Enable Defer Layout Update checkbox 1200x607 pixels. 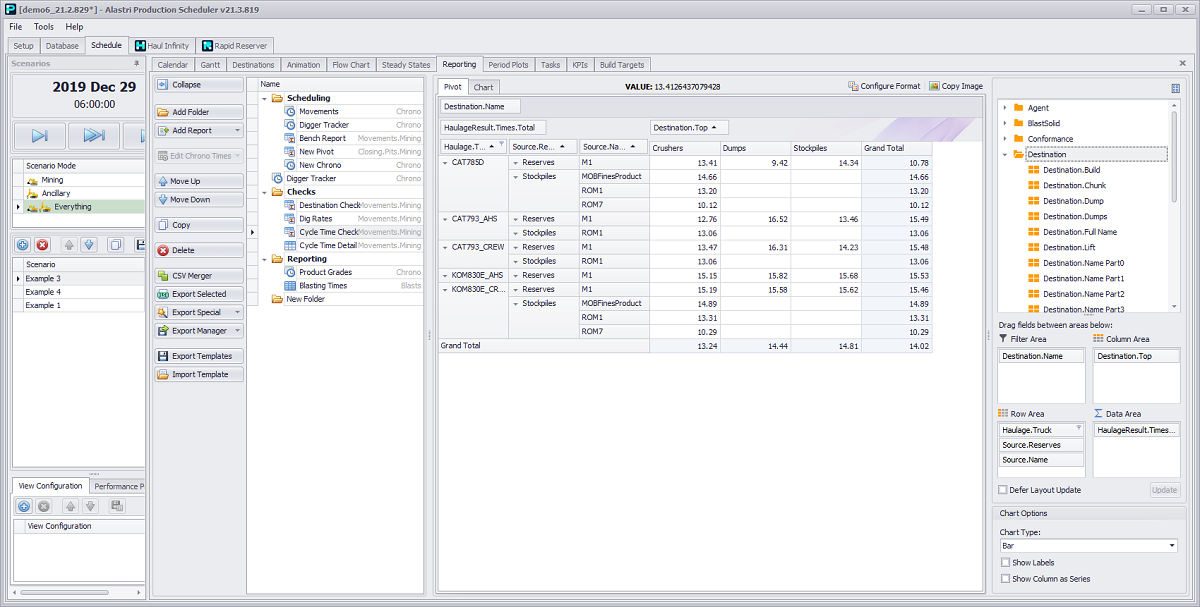pyautogui.click(x=1003, y=490)
